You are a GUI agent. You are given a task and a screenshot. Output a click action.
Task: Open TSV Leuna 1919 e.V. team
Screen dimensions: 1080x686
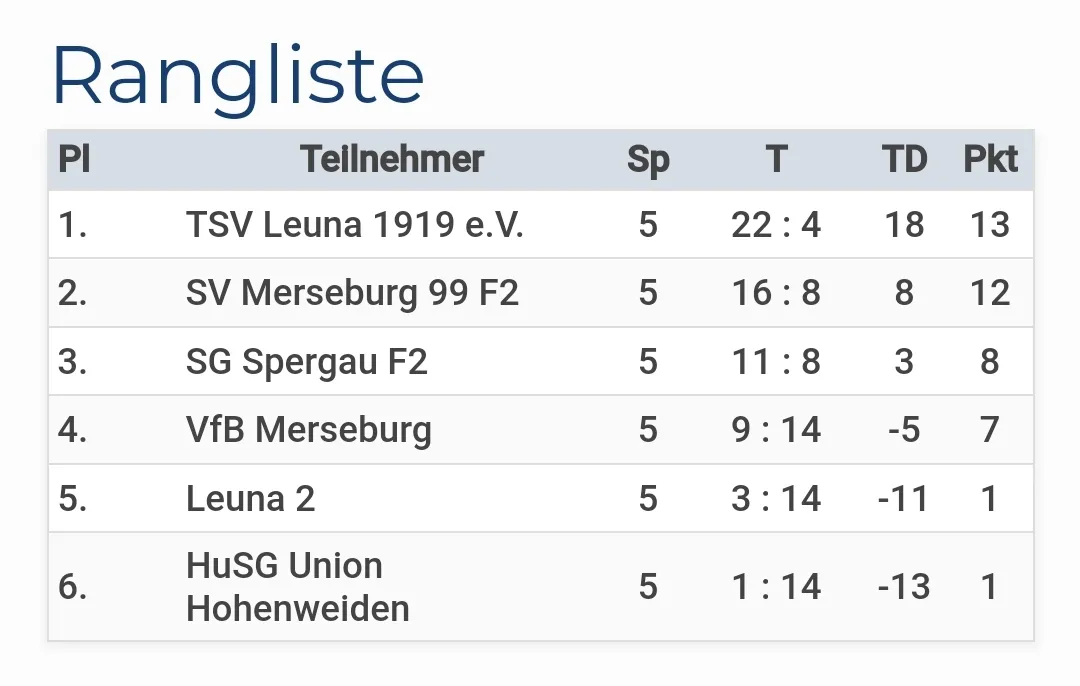point(355,225)
